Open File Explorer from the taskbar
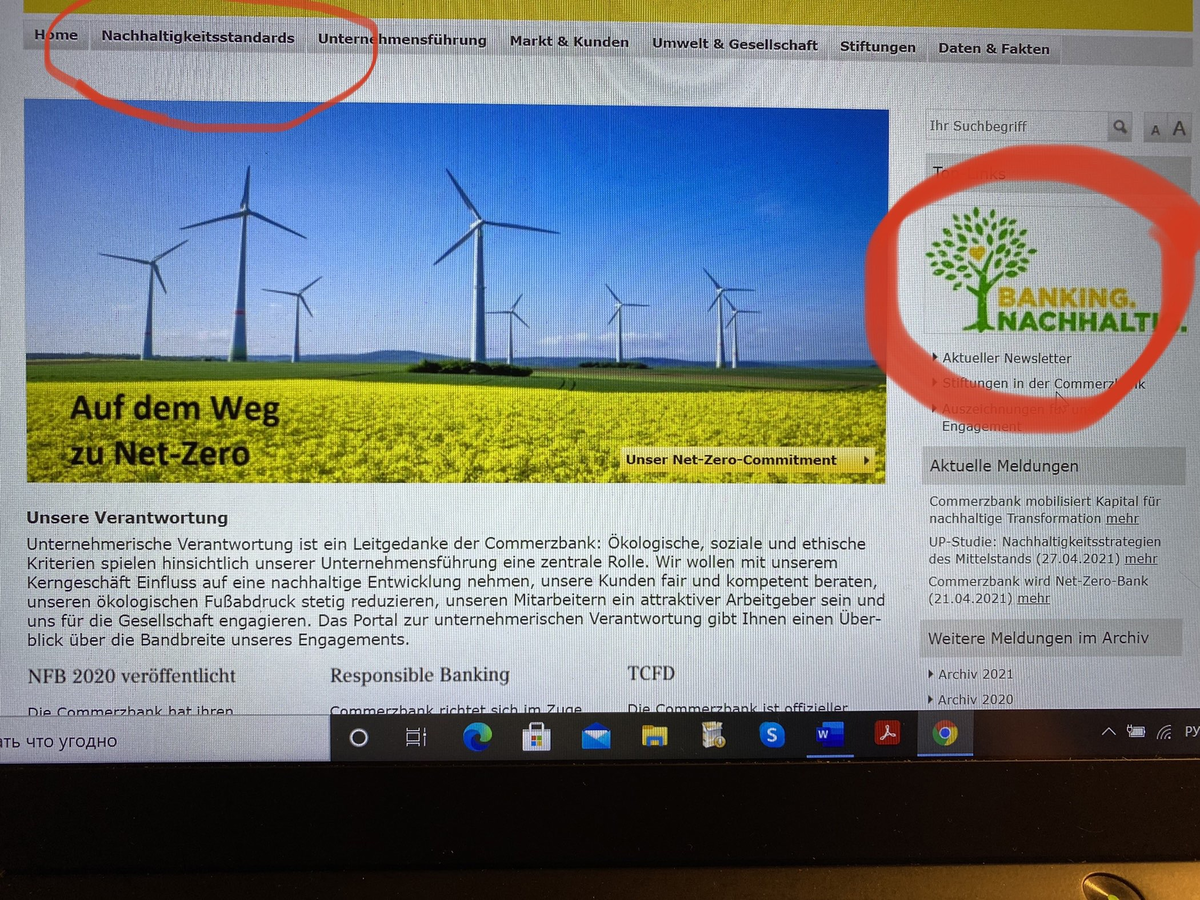This screenshot has height=900, width=1200. (655, 737)
